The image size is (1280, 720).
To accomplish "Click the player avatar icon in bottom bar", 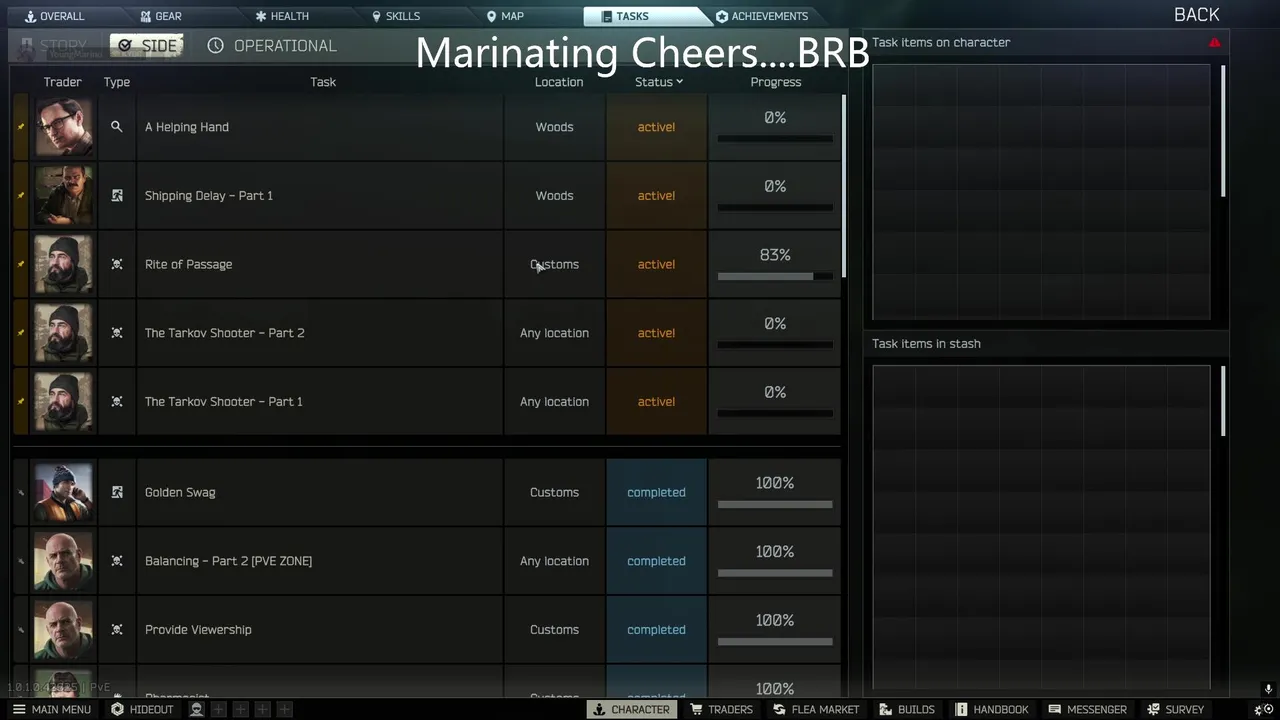I will tap(197, 709).
